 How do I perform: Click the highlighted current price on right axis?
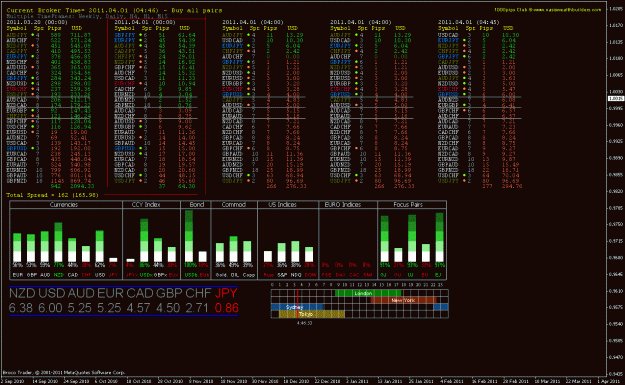(x=616, y=98)
